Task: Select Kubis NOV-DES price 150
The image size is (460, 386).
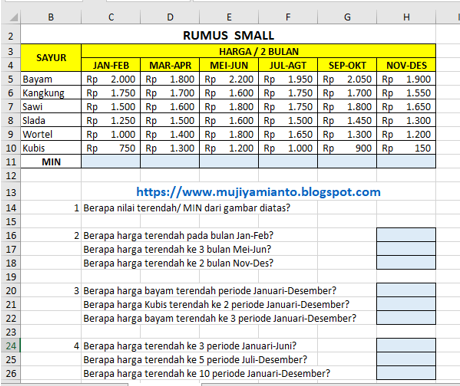Action: (406, 148)
